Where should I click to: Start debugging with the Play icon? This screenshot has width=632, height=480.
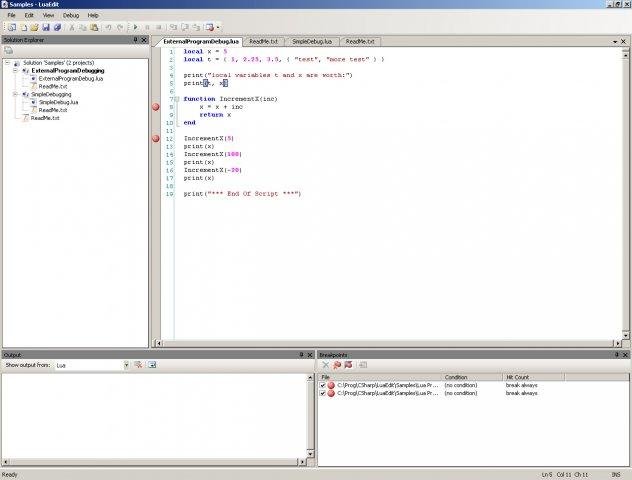click(x=135, y=27)
